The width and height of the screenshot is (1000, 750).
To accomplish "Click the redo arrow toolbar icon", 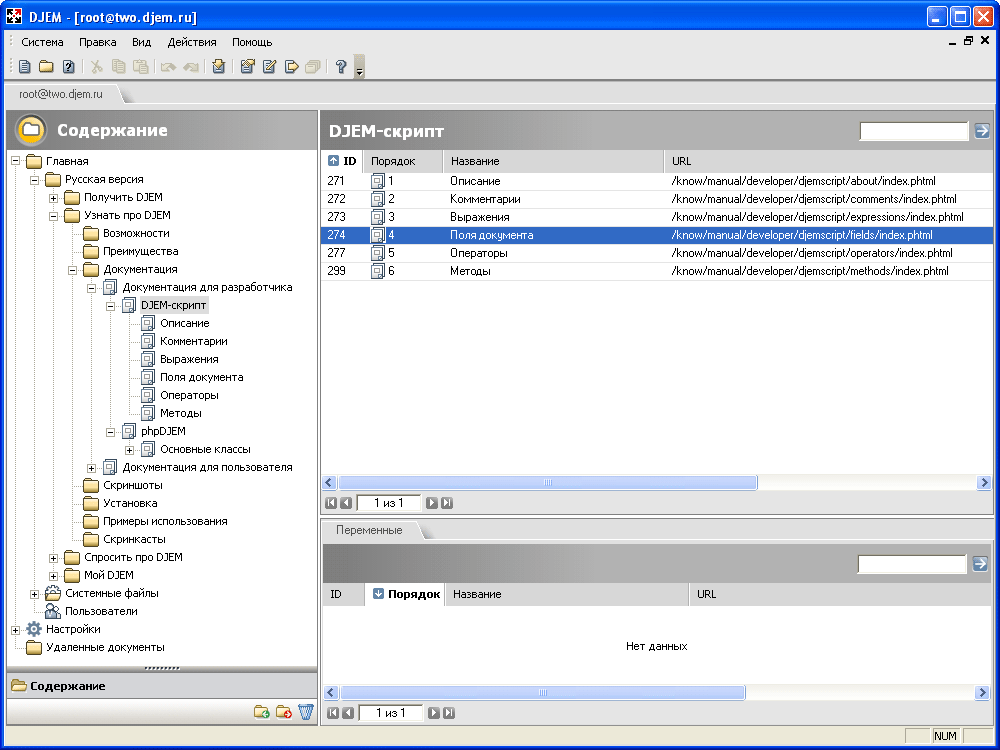I will 191,66.
